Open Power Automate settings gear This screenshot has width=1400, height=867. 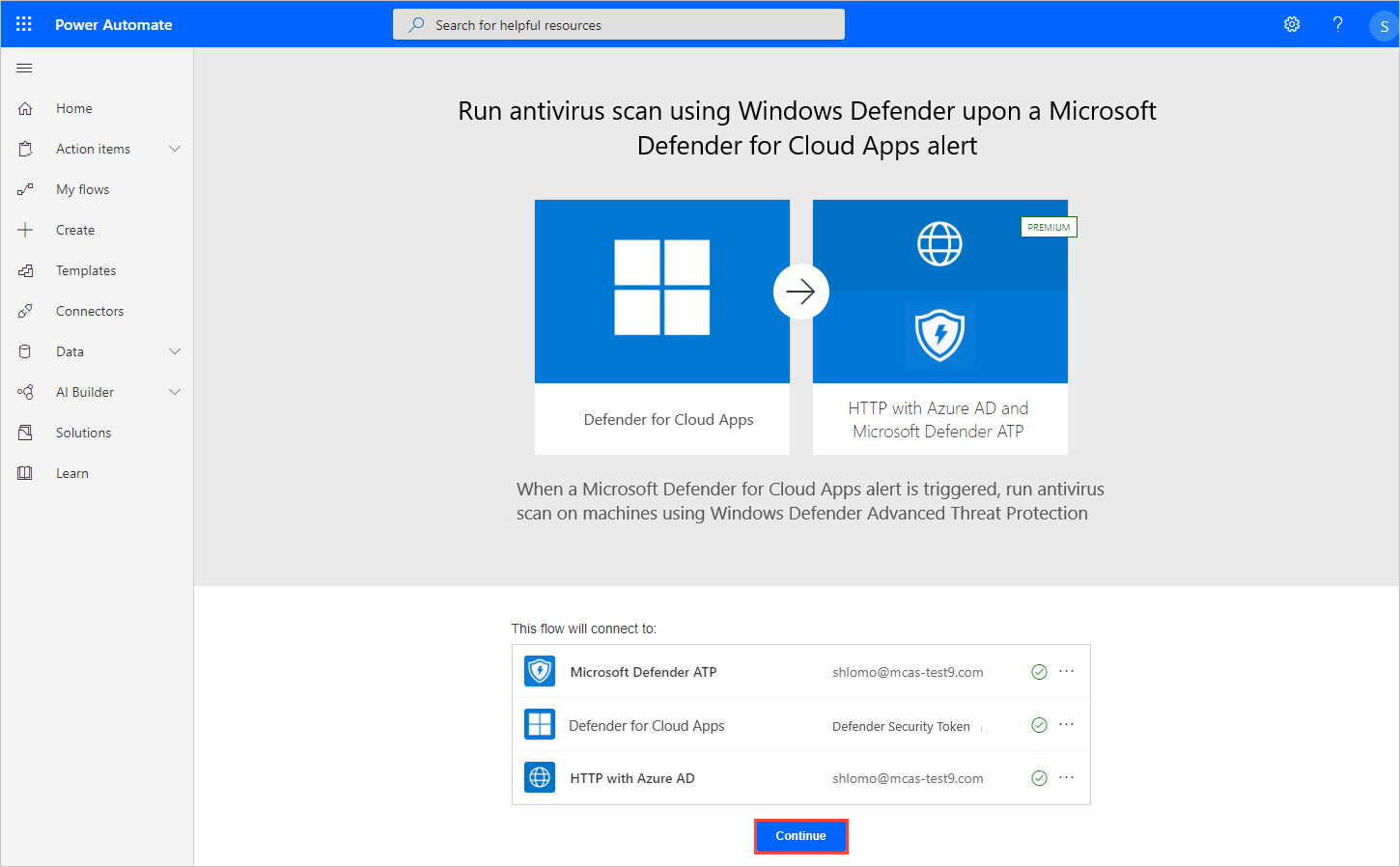click(x=1292, y=23)
